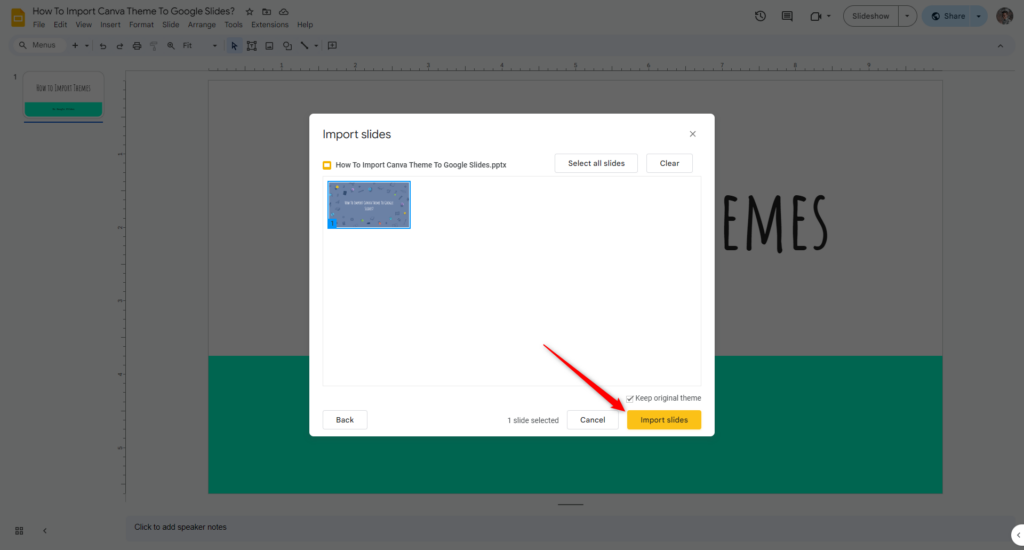Toggle Keep original theme checkbox
This screenshot has width=1024, height=550.
point(630,398)
